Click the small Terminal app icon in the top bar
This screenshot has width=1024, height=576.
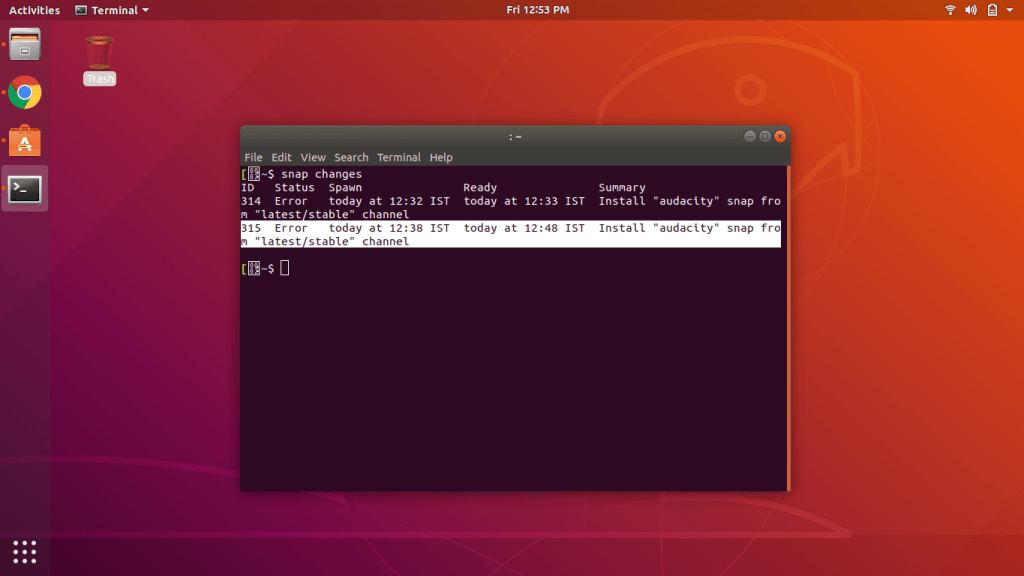point(79,10)
